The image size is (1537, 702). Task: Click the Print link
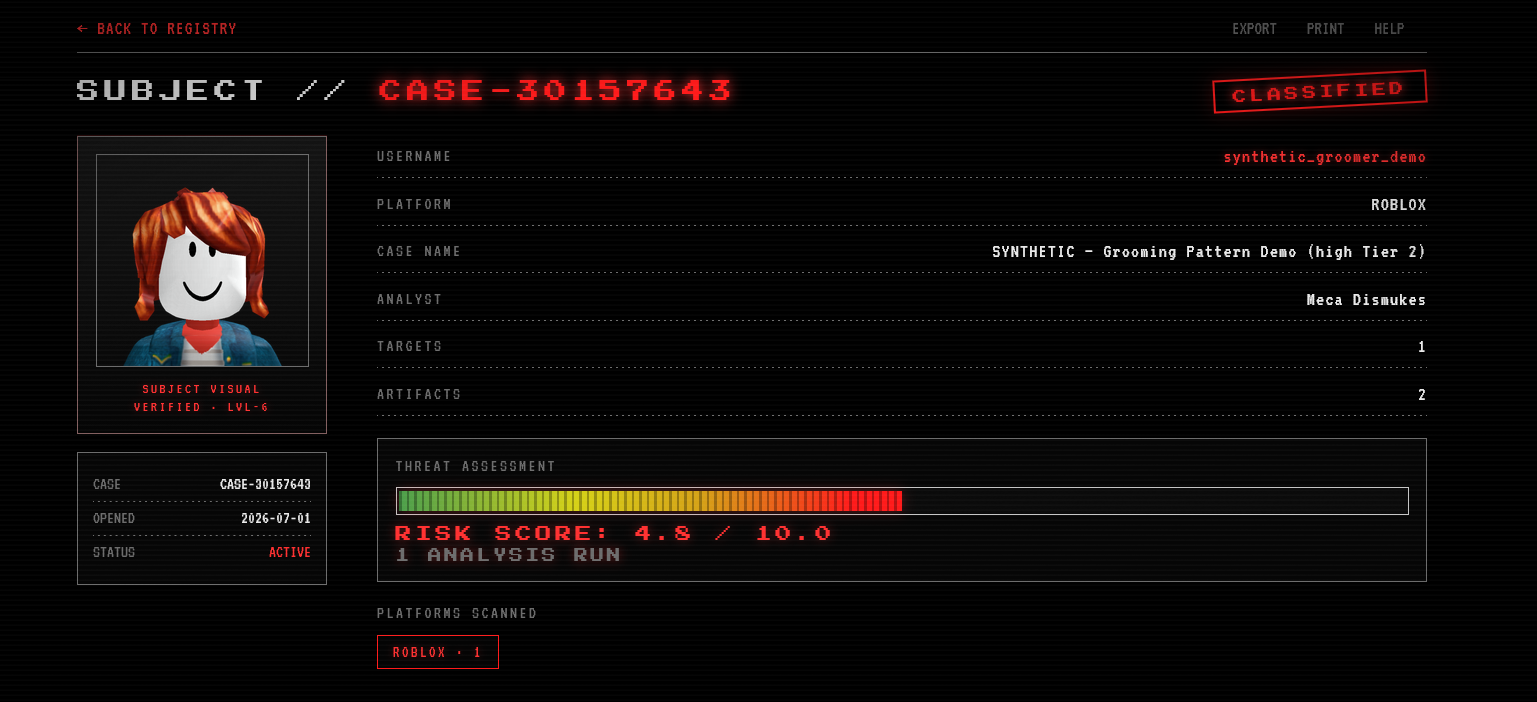click(x=1325, y=29)
